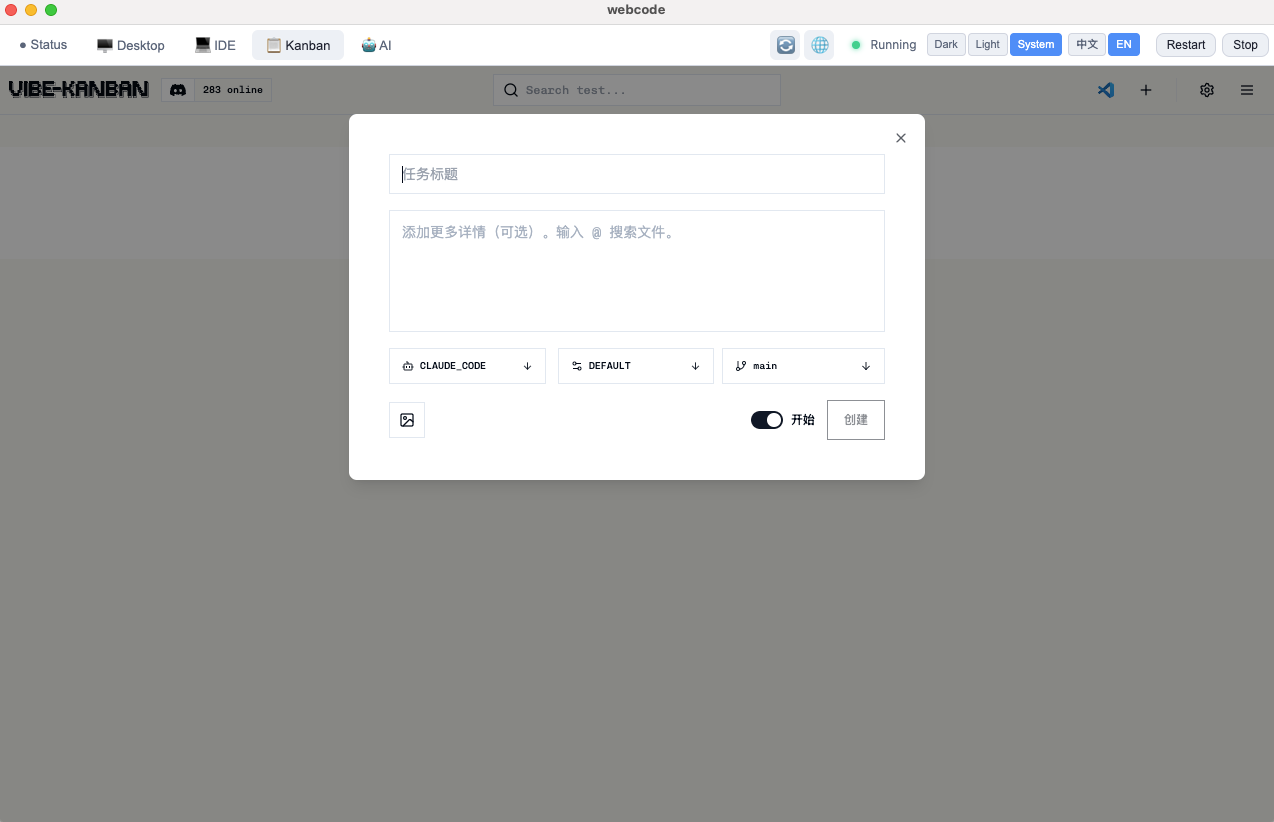Switch theme to Dark mode
1274x822 pixels.
pyautogui.click(x=945, y=44)
